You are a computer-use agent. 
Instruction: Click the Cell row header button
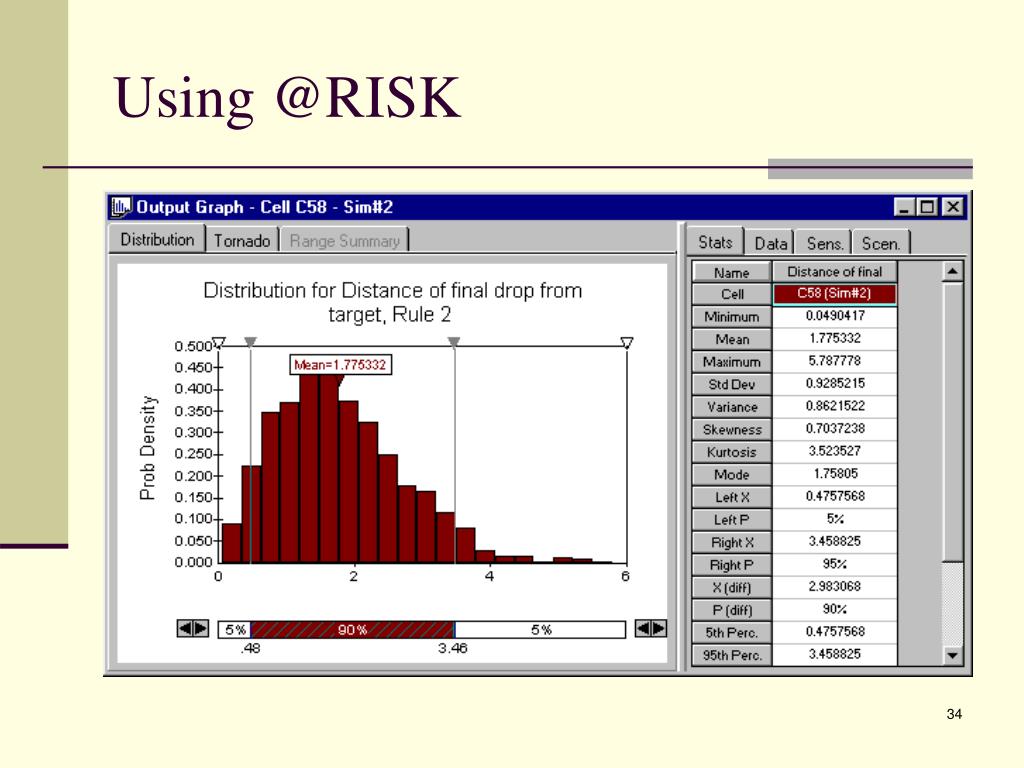coord(731,294)
